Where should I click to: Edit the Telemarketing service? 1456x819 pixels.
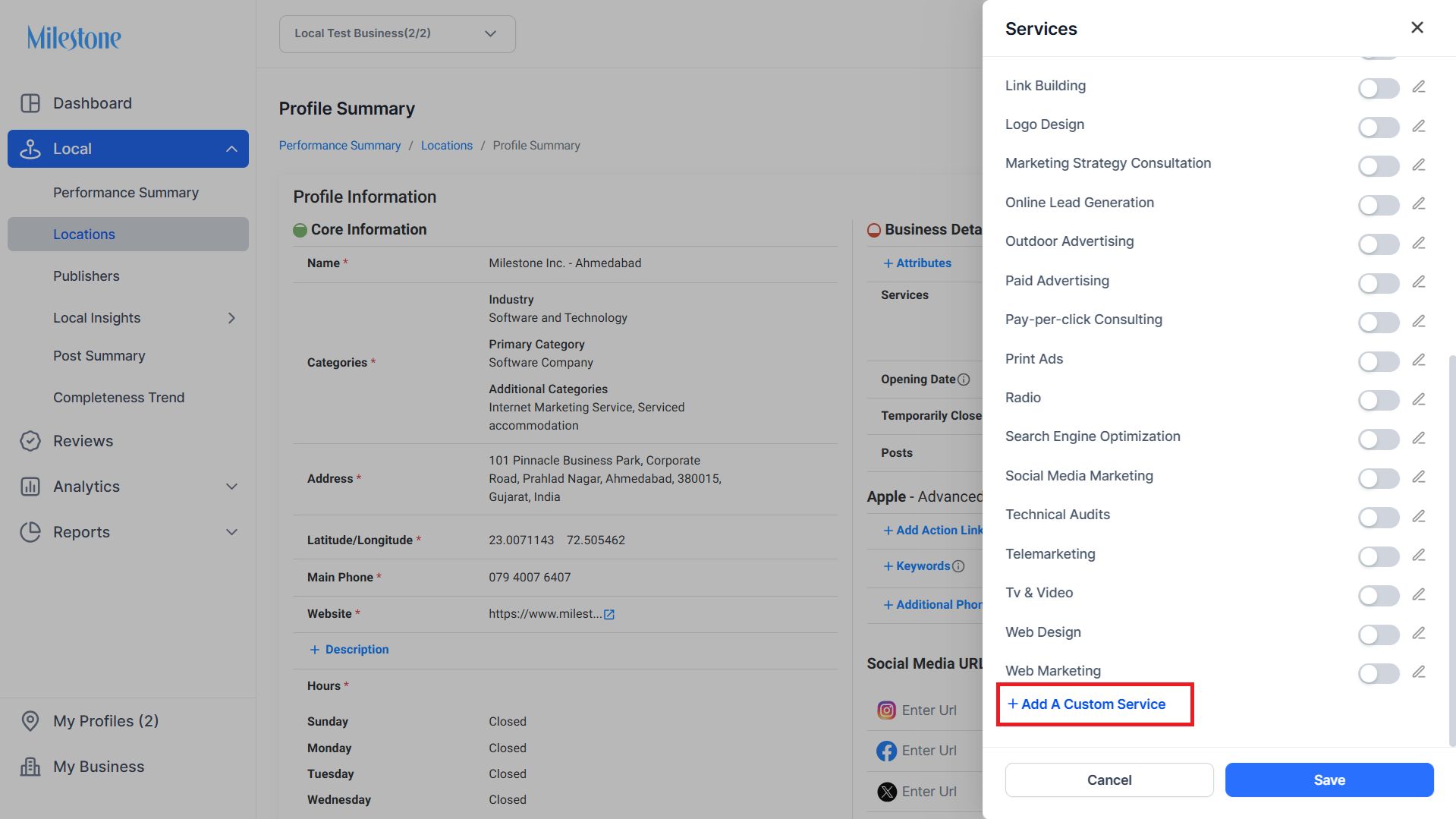pos(1418,555)
